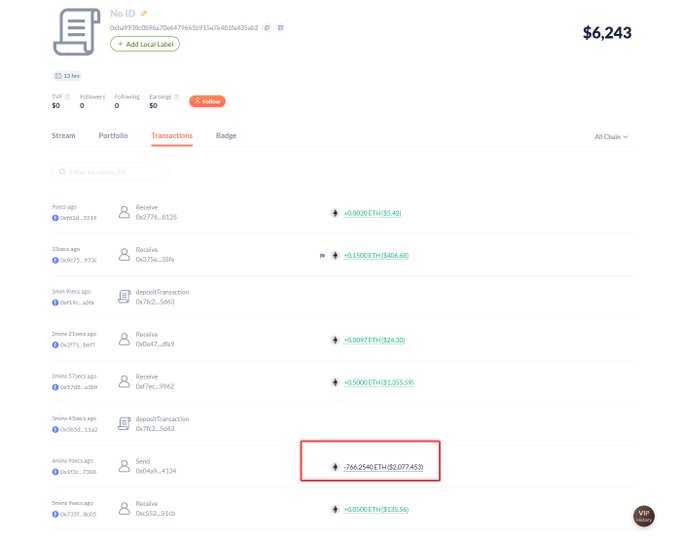Click the ETH icon next to +0.1500 ETH
The width and height of the screenshot is (680, 540).
click(335, 255)
